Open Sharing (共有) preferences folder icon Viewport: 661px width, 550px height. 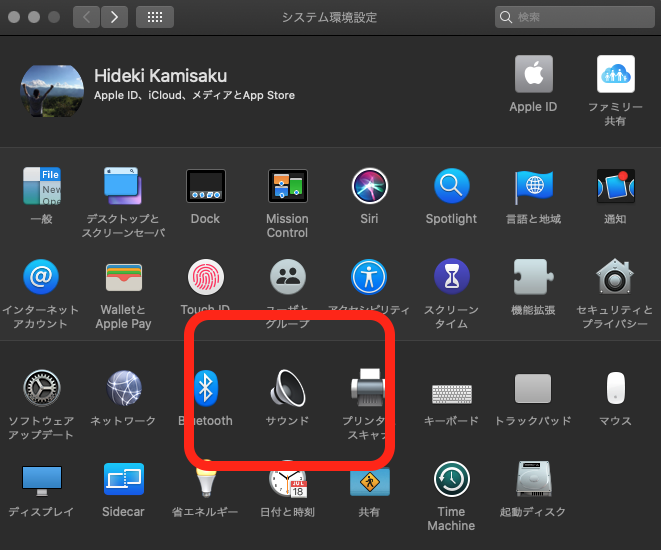[370, 482]
